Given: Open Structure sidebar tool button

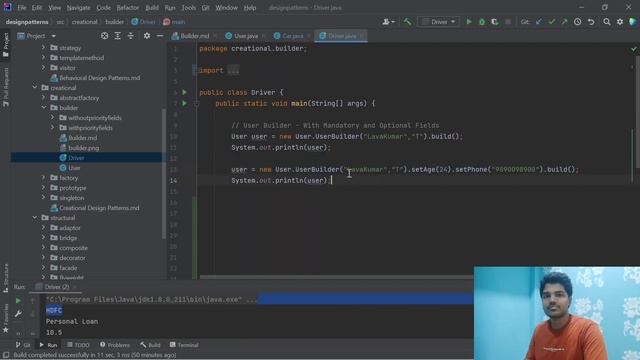Looking at the screenshot, I should pos(6,278).
